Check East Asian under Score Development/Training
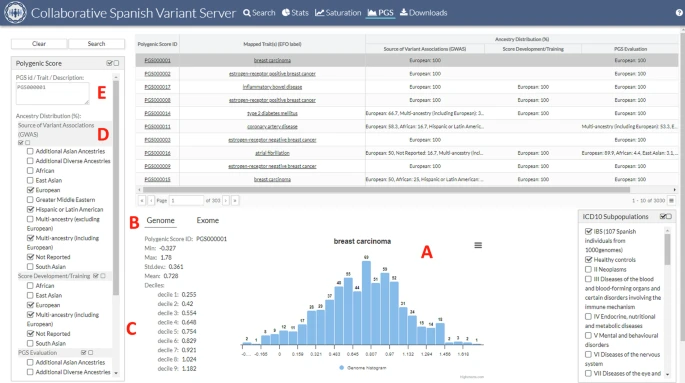Screen dimensions: 685x383 (x=30, y=295)
